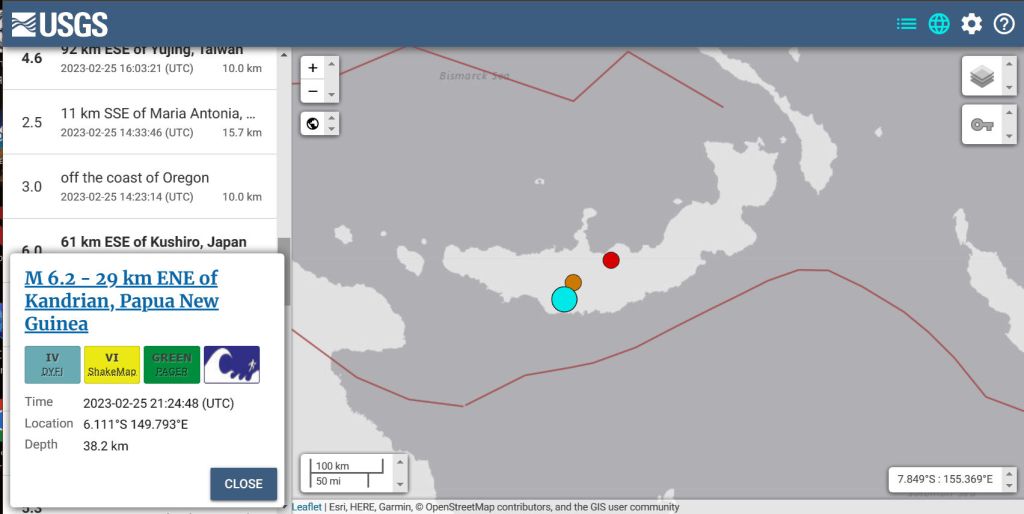The height and width of the screenshot is (514, 1024).
Task: Expand the map layers control
Action: tap(982, 76)
